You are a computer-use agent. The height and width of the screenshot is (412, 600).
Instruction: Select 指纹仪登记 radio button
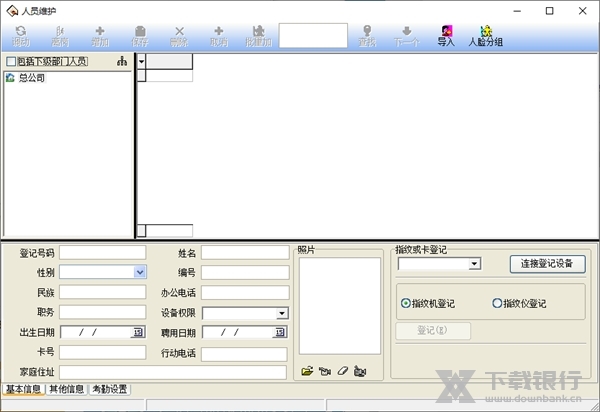tap(497, 303)
